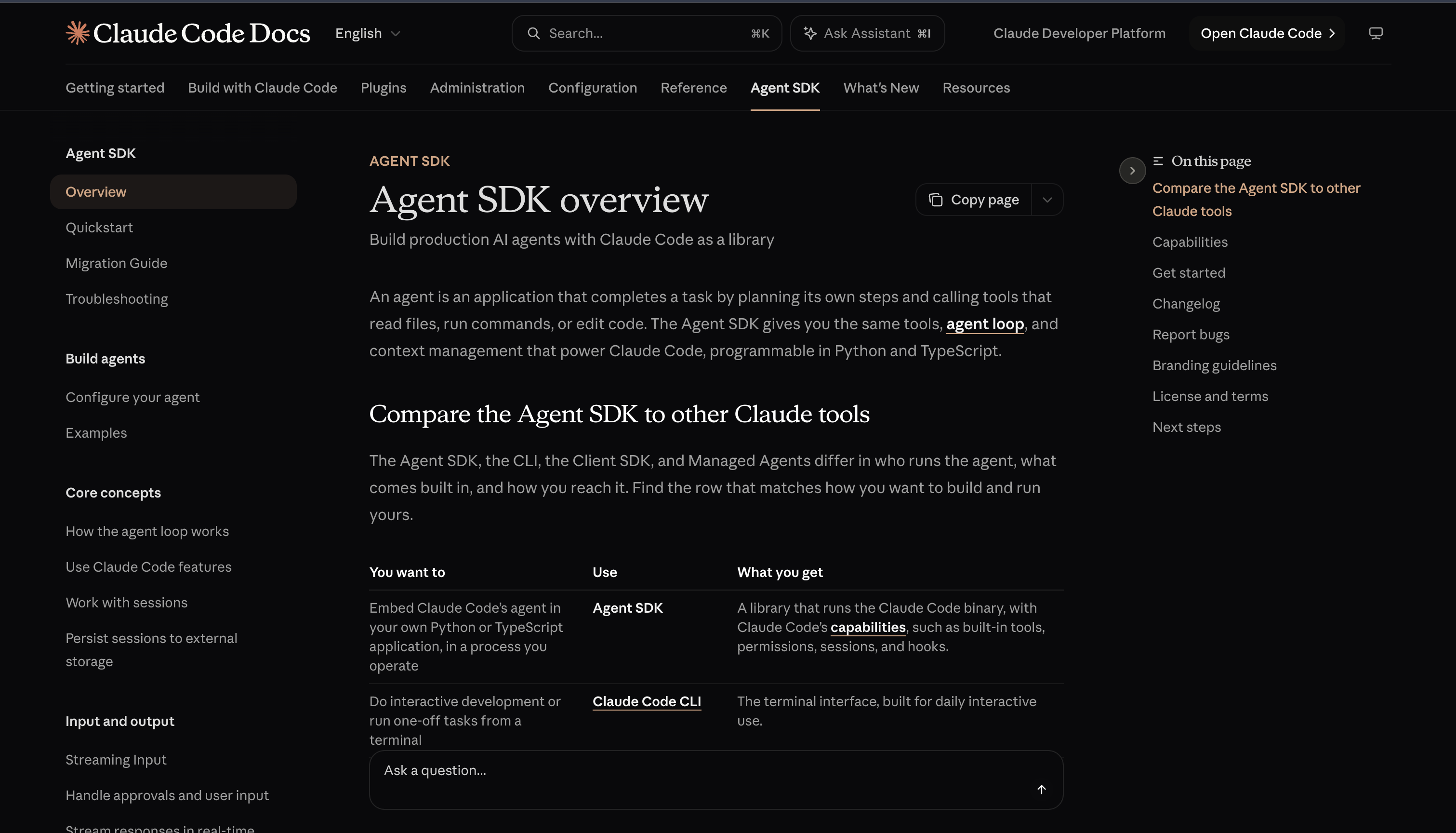Viewport: 1456px width, 833px height.
Task: Select Overview in the sidebar
Action: coord(173,192)
